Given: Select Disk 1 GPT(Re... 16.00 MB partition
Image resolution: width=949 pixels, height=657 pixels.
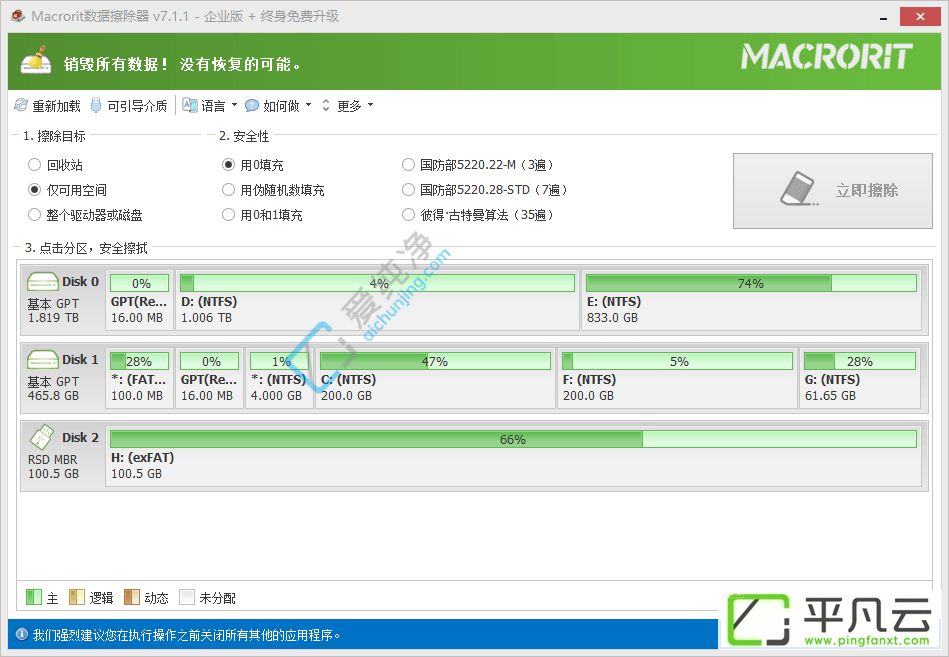Looking at the screenshot, I should coord(209,378).
